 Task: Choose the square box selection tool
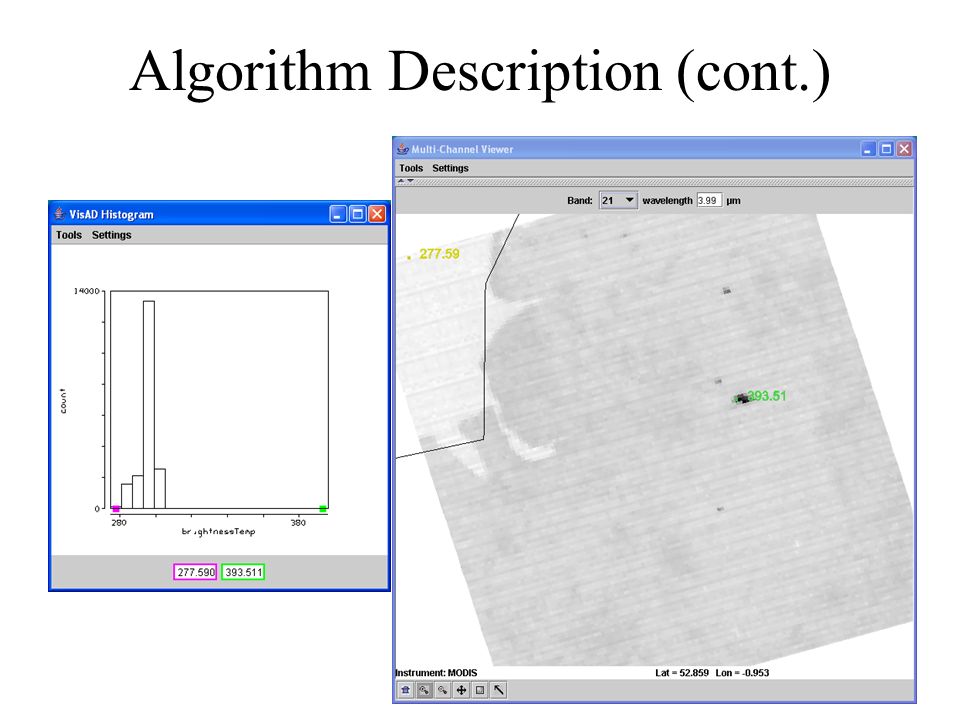[x=480, y=690]
